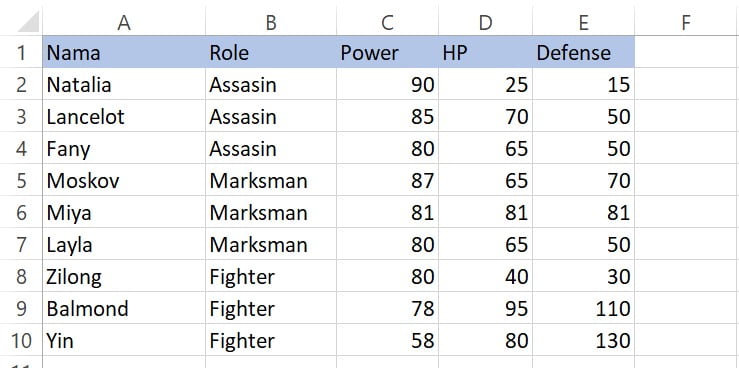Select Natalia's power value 90

[387, 84]
